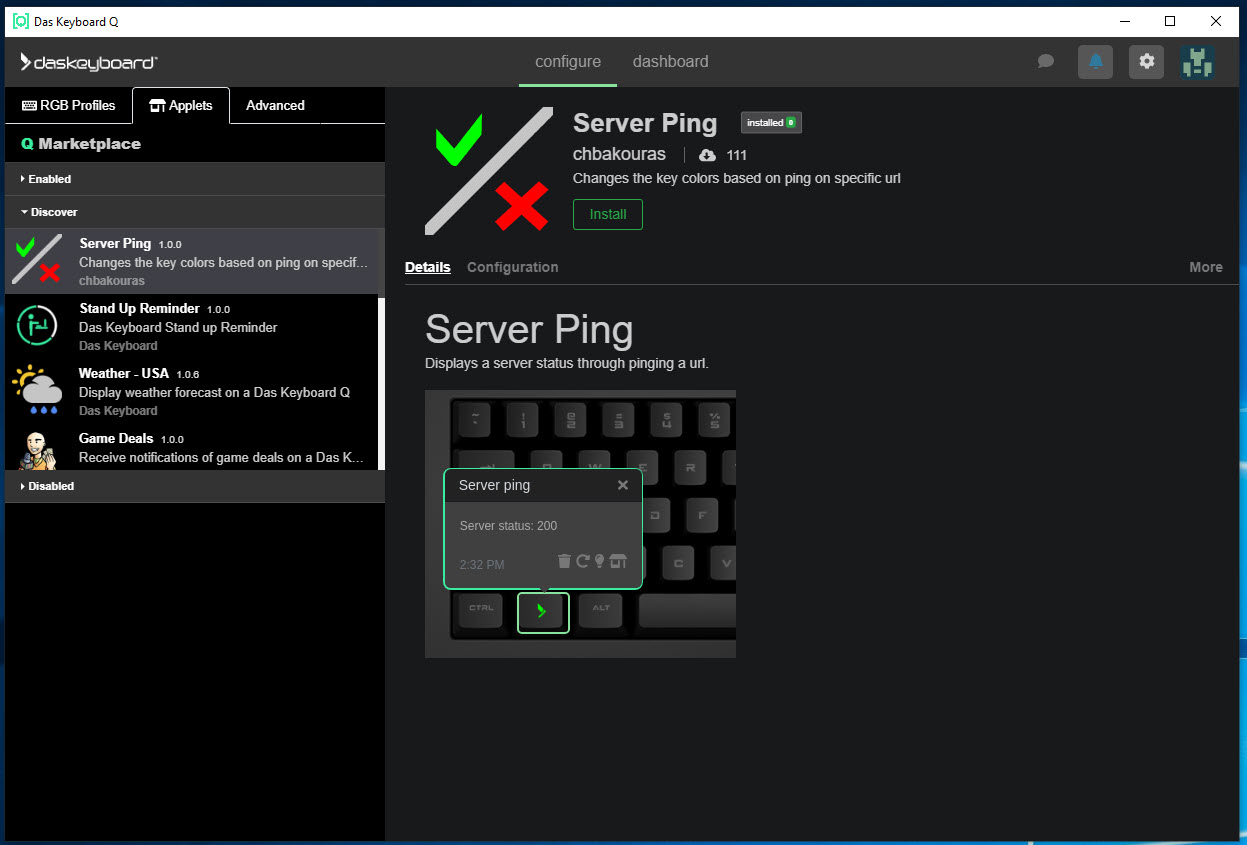
Task: Click the Q Marketplace heading
Action: [81, 144]
